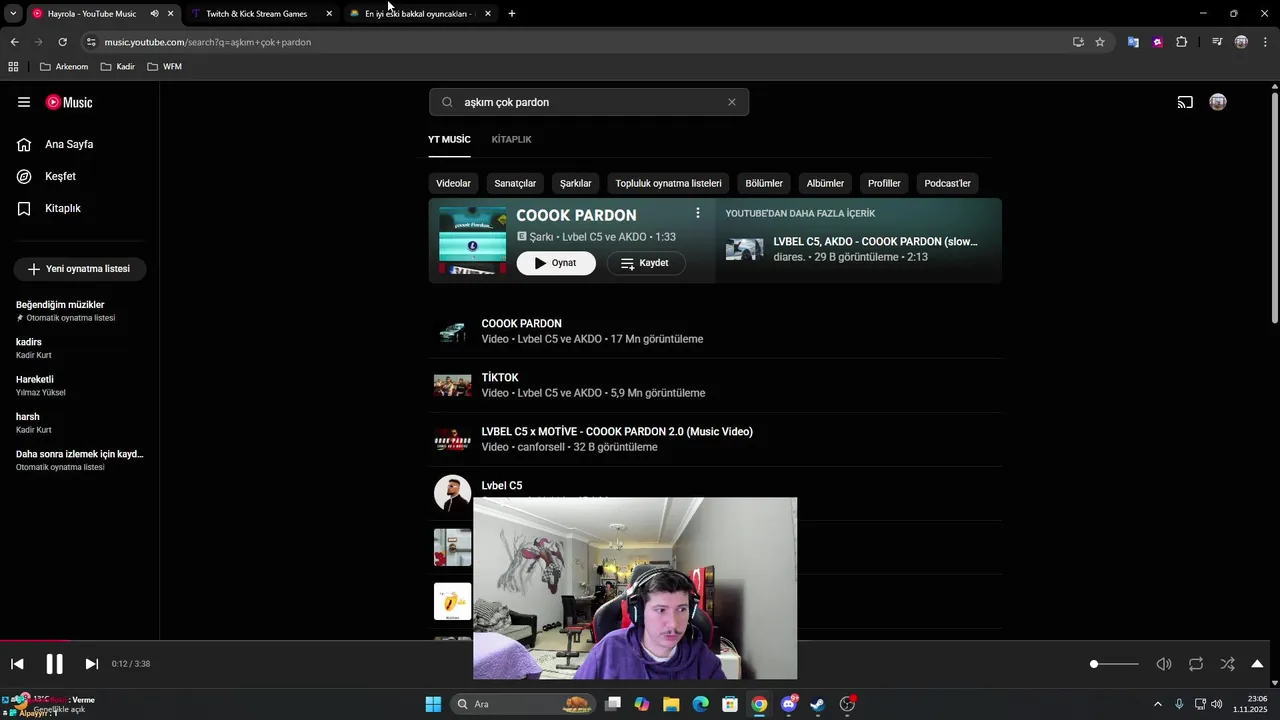
Task: Expand the player page with the up arrow
Action: (1258, 664)
